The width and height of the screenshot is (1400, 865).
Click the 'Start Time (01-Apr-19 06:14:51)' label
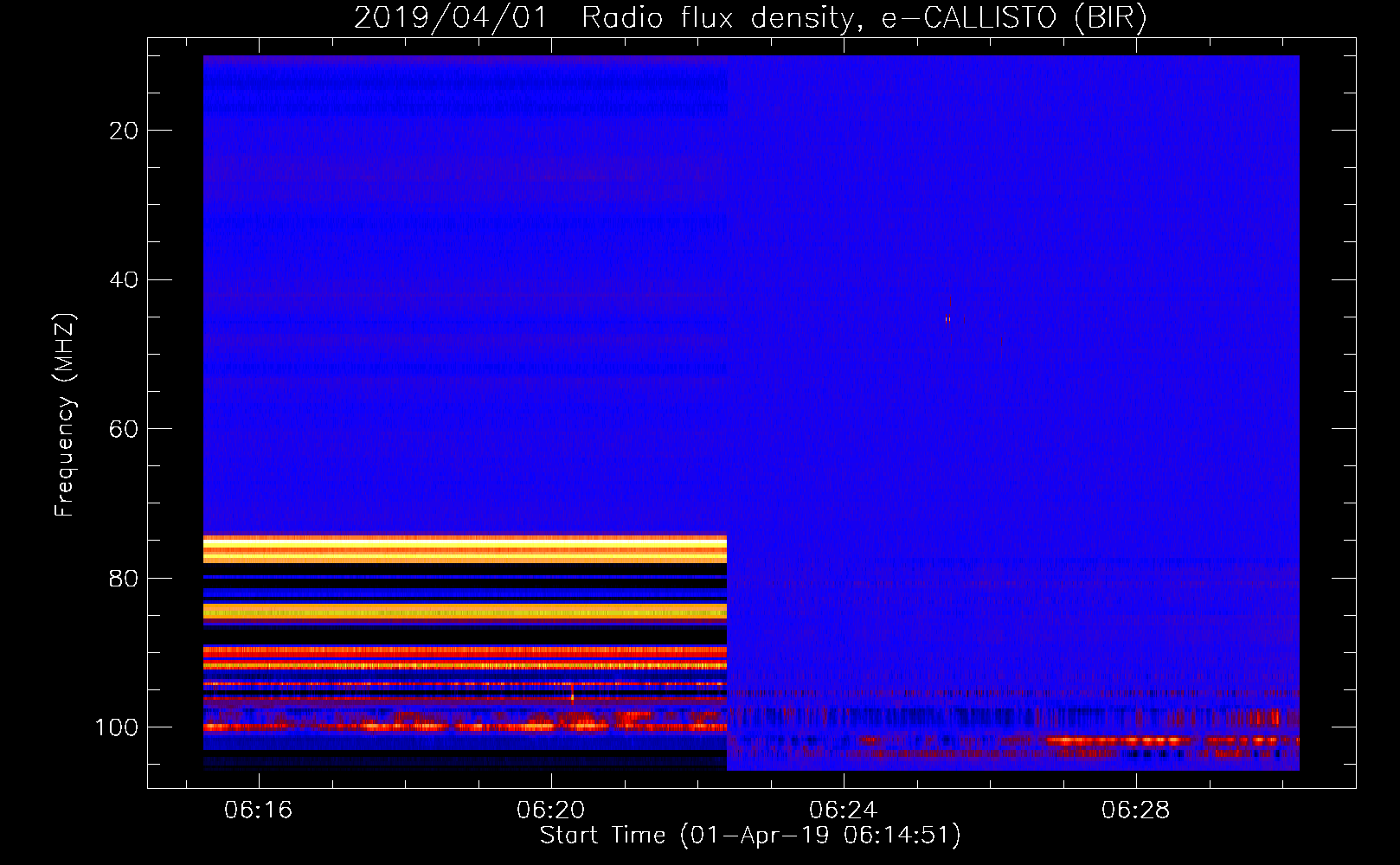click(x=750, y=836)
